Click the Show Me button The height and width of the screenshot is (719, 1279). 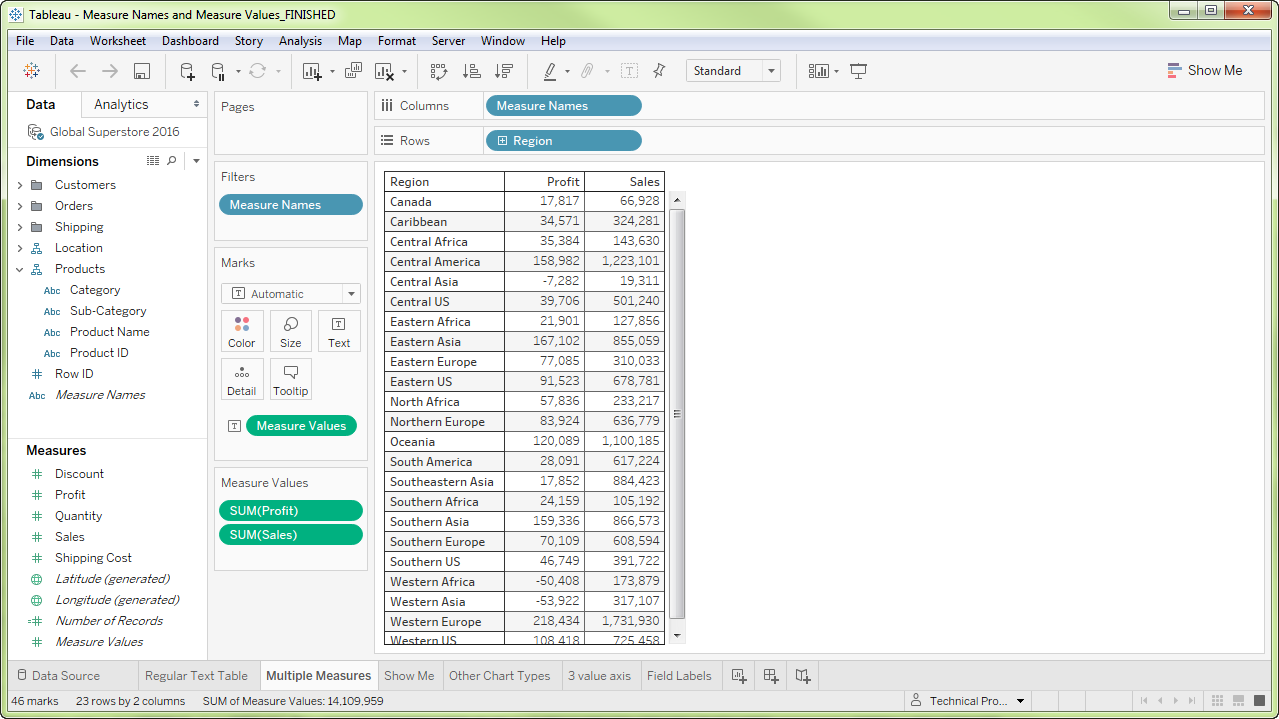pyautogui.click(x=1204, y=71)
